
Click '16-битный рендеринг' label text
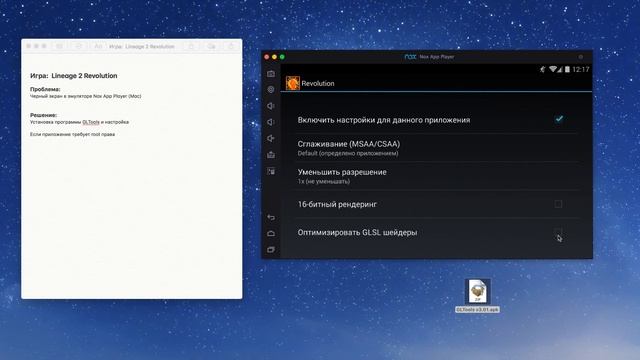(337, 204)
